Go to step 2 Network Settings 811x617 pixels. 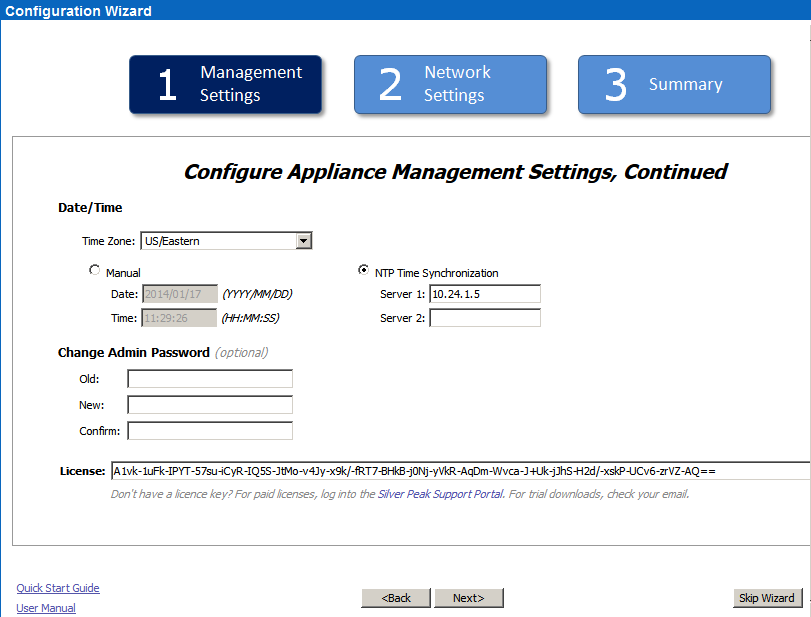(x=450, y=84)
